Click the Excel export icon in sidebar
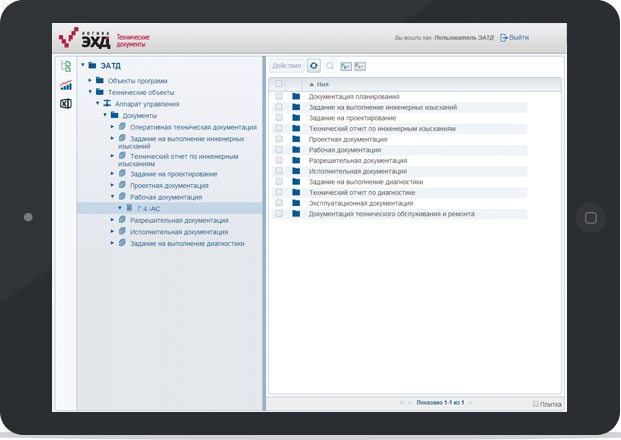This screenshot has height=440, width=621. (x=66, y=103)
